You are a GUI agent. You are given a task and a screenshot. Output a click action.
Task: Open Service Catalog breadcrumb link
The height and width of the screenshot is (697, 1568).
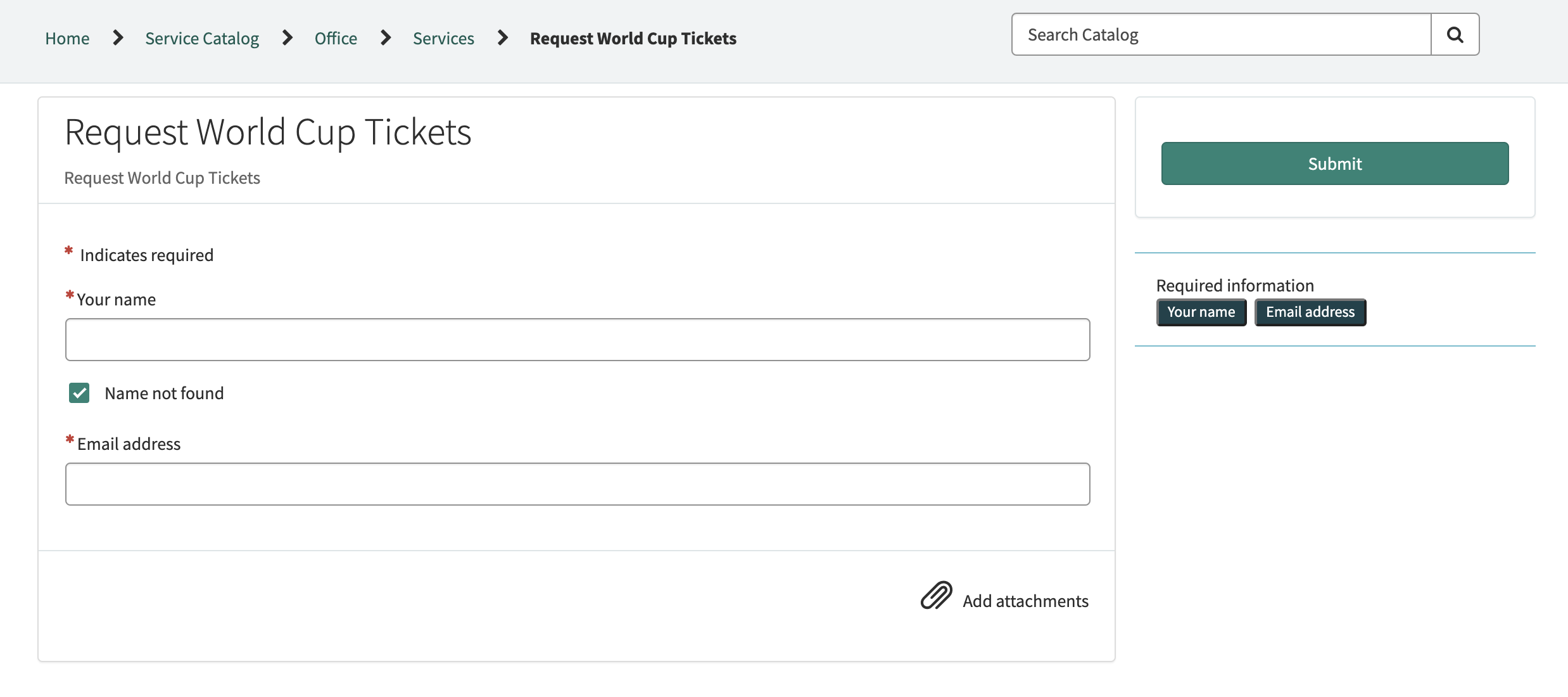[x=202, y=39]
